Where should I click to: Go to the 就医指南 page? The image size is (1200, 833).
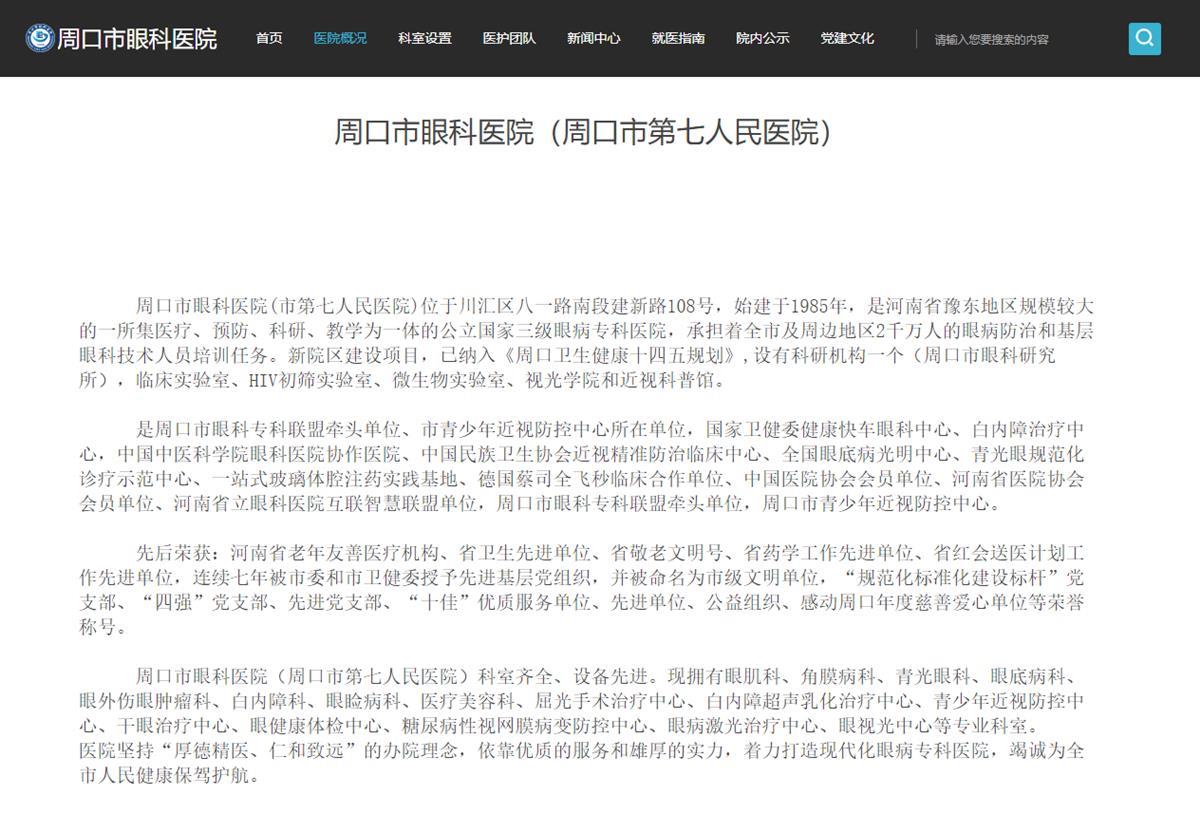click(678, 38)
